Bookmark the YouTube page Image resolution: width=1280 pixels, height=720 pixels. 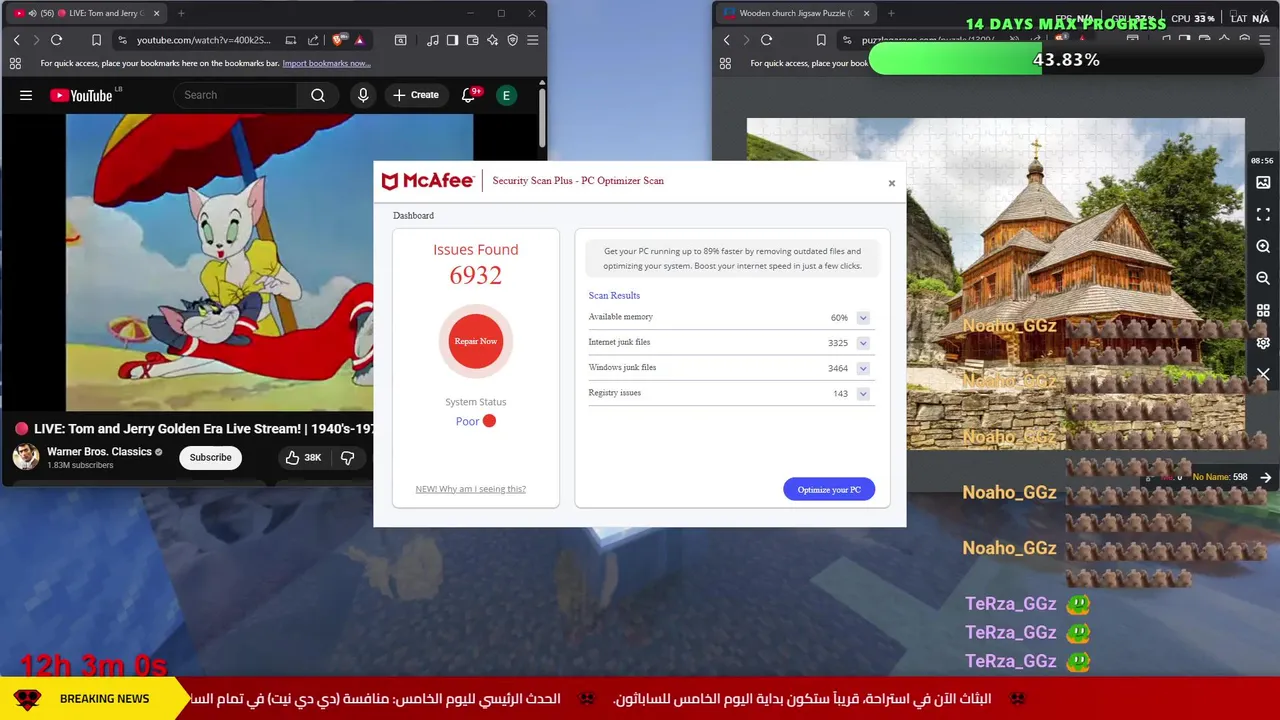[x=96, y=40]
